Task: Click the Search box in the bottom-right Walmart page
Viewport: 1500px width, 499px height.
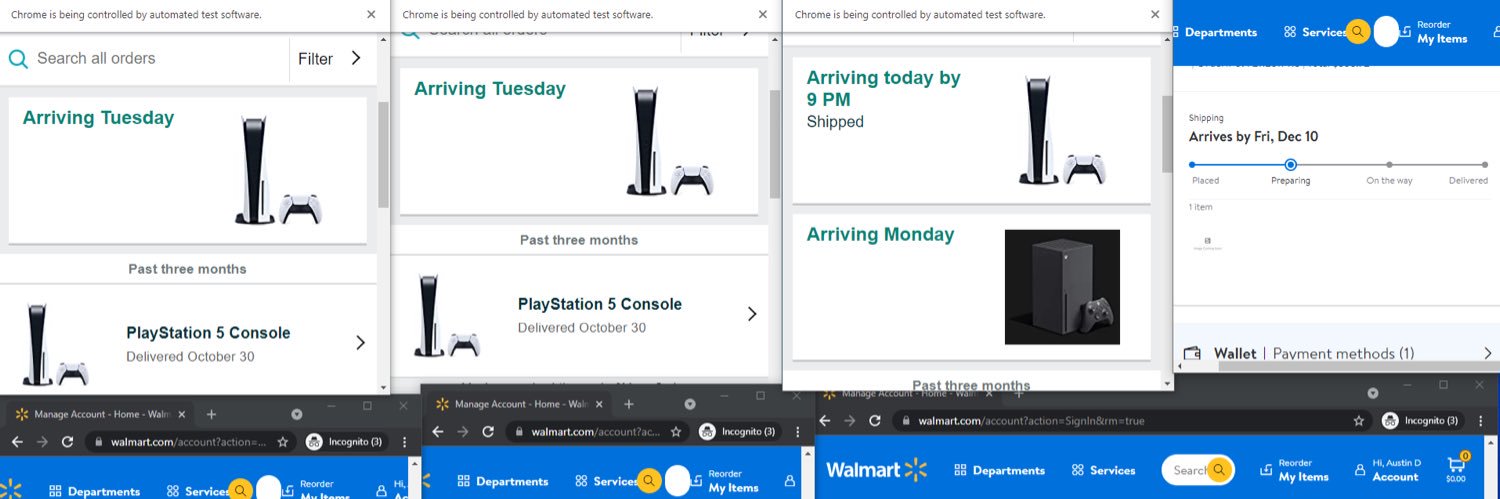Action: (x=1188, y=470)
